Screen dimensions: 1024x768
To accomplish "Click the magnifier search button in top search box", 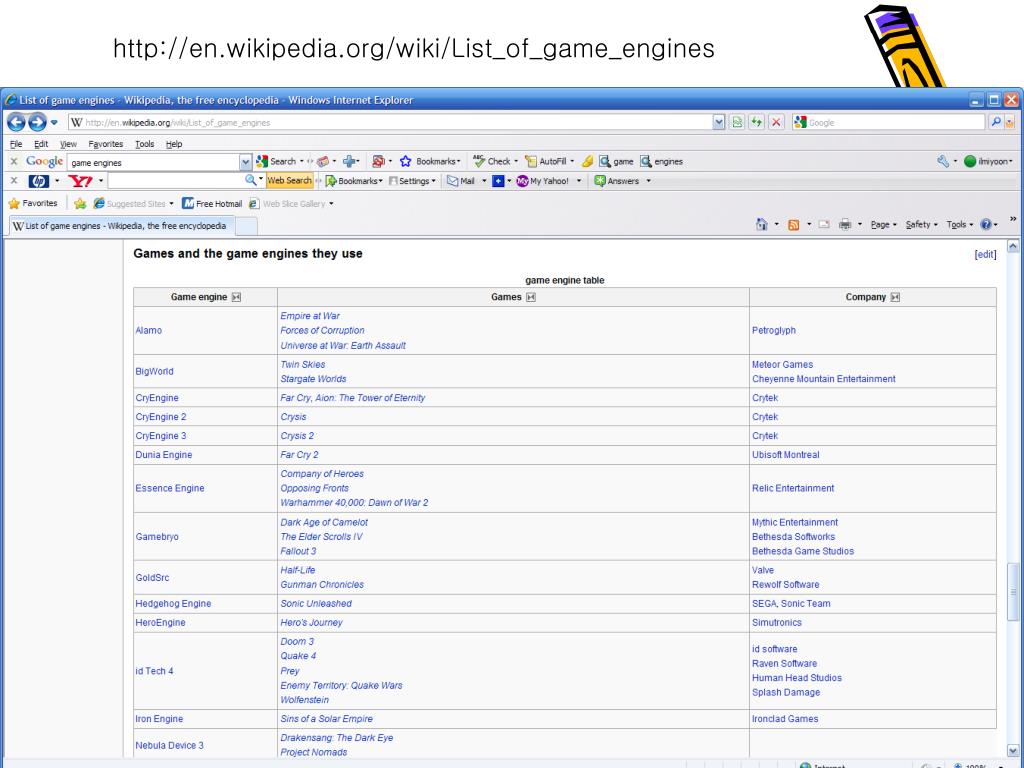I will pos(995,122).
